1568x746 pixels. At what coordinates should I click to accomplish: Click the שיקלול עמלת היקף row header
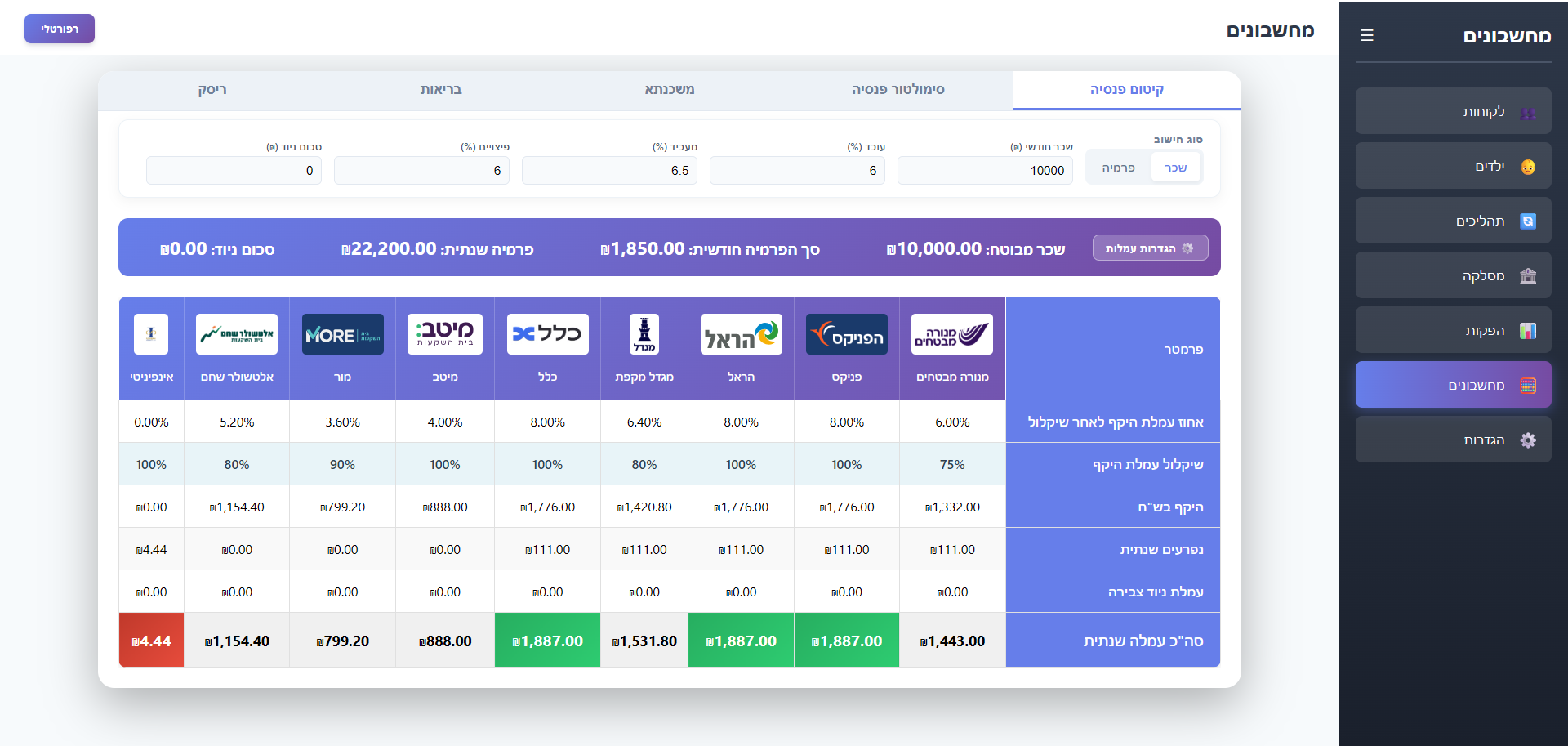1113,464
